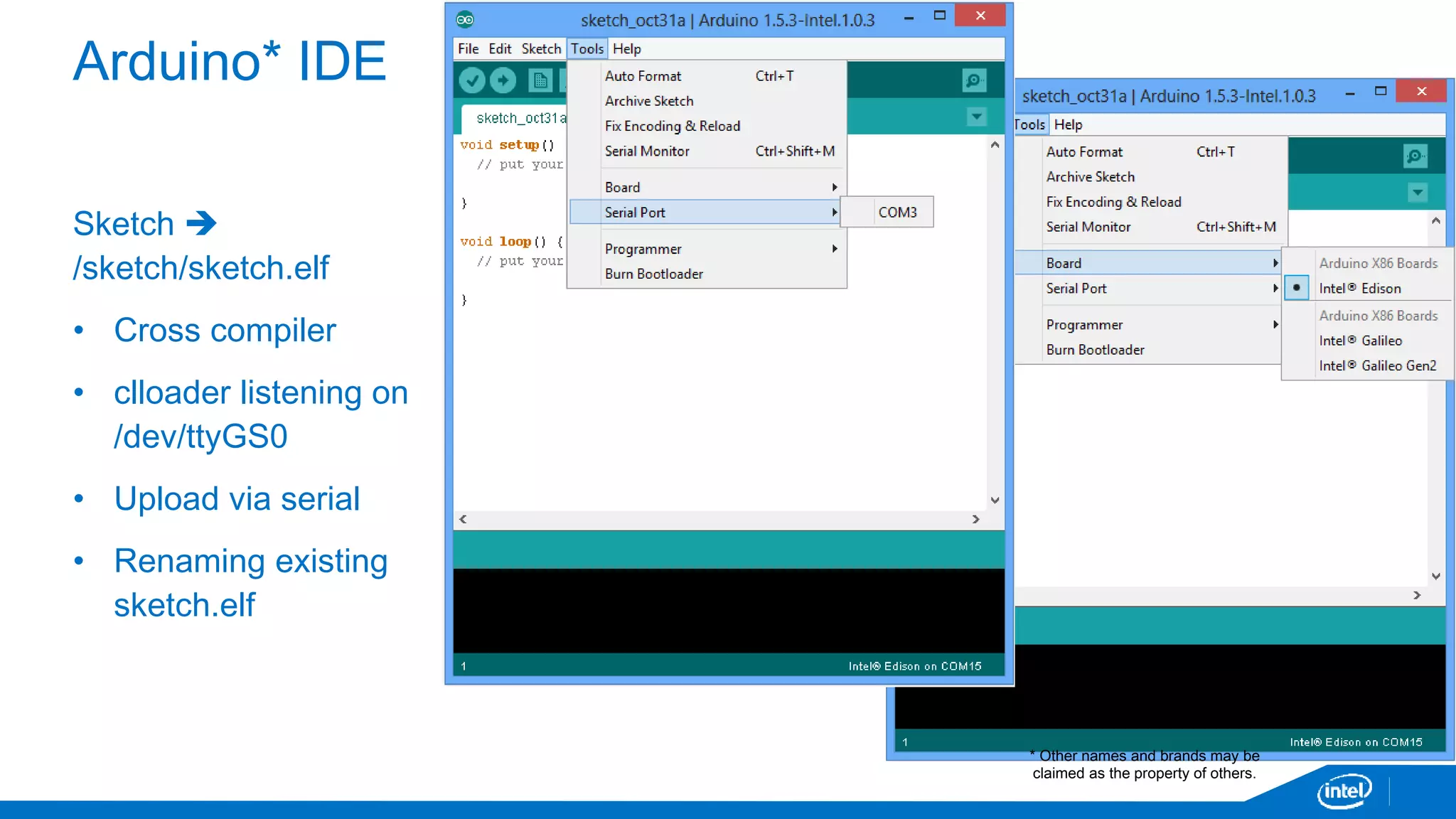Open the Edit menu

click(500, 49)
